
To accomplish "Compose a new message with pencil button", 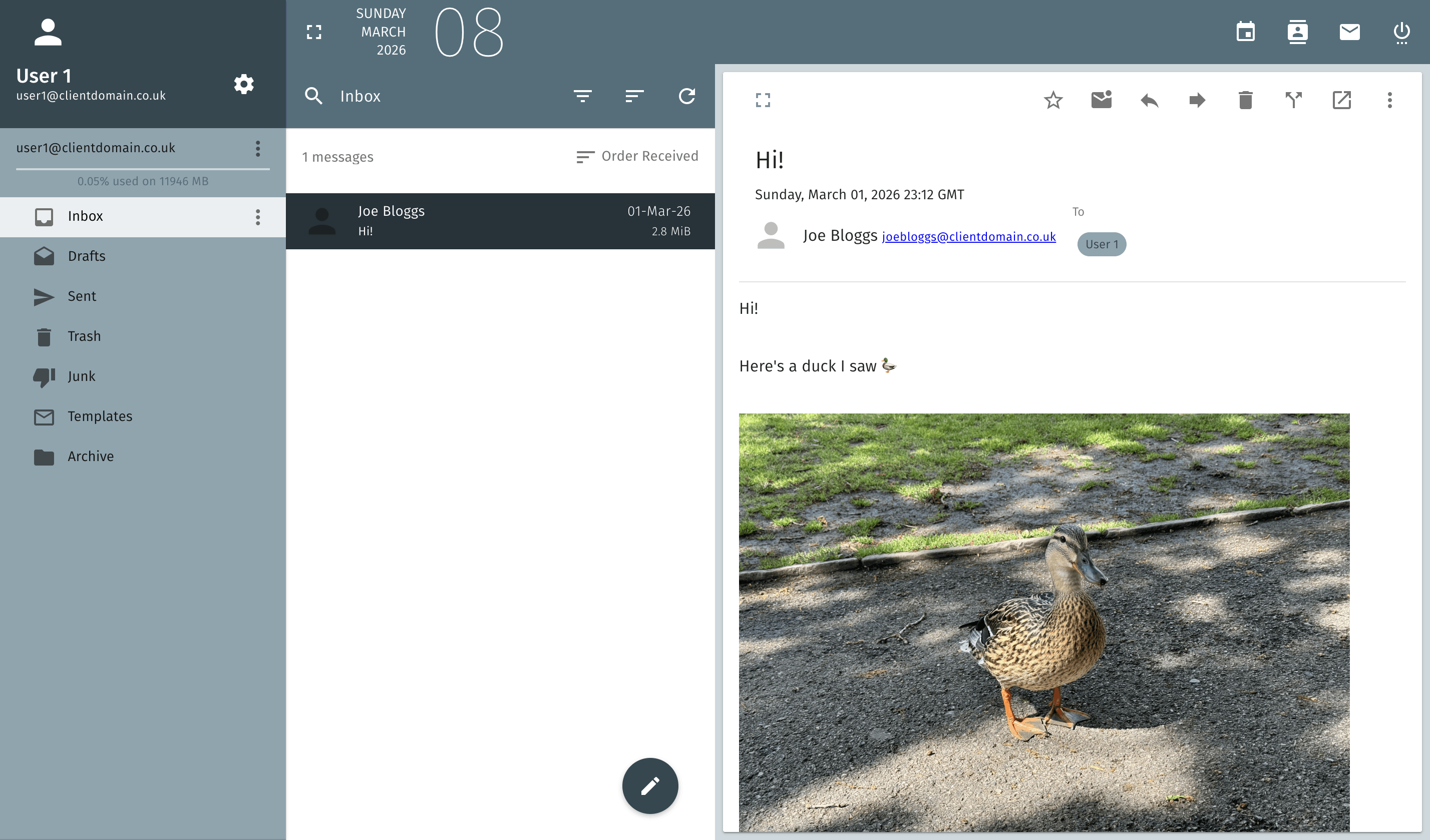I will (650, 785).
